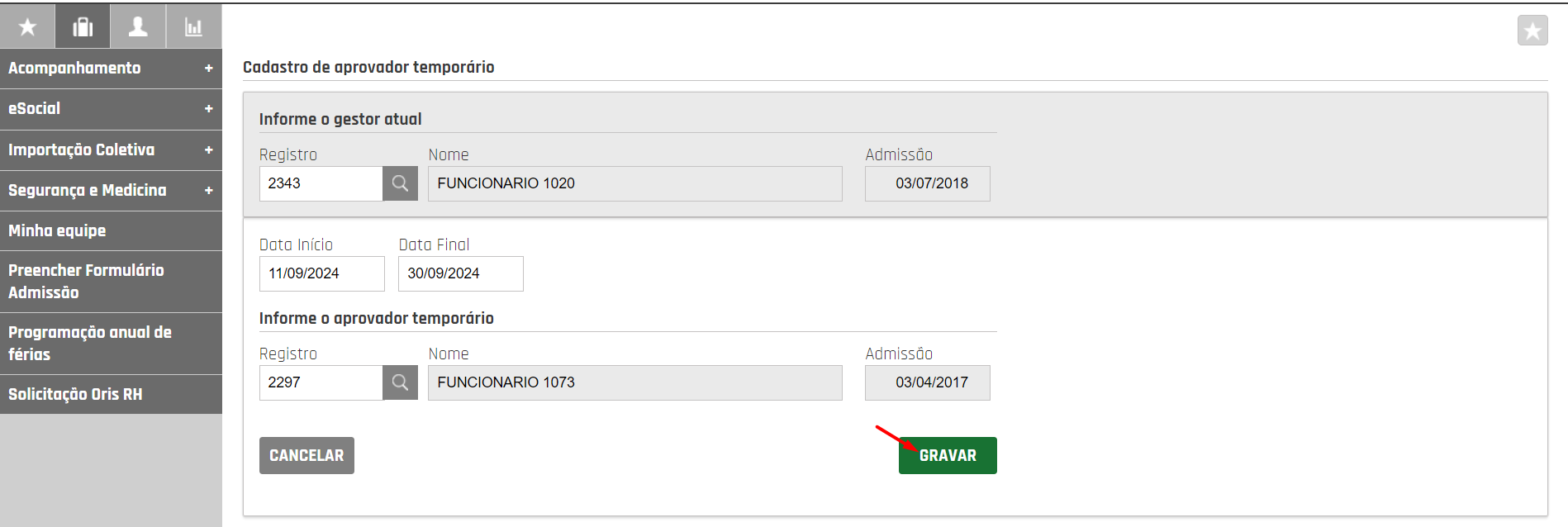
Task: Expand Importação Coletiva plus sign
Action: point(208,150)
